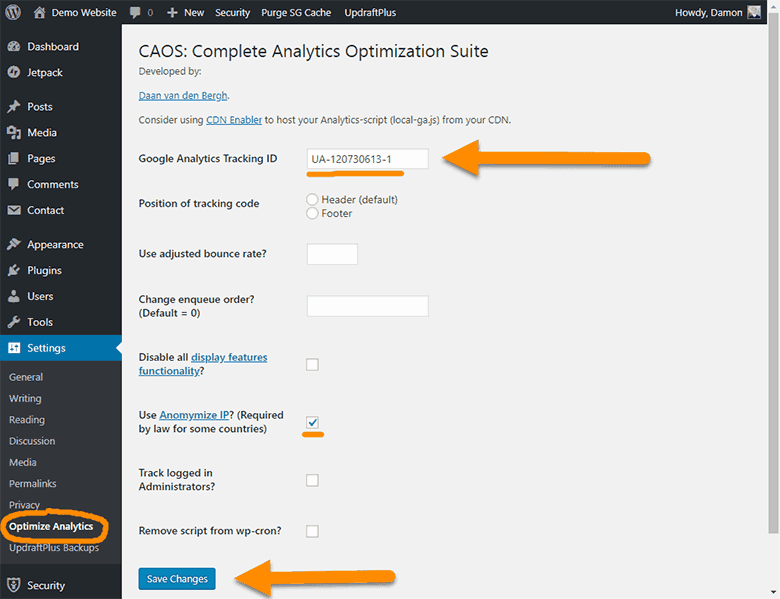Viewport: 780px width, 599px height.
Task: Click the comments bubble icon in admin bar
Action: (135, 12)
